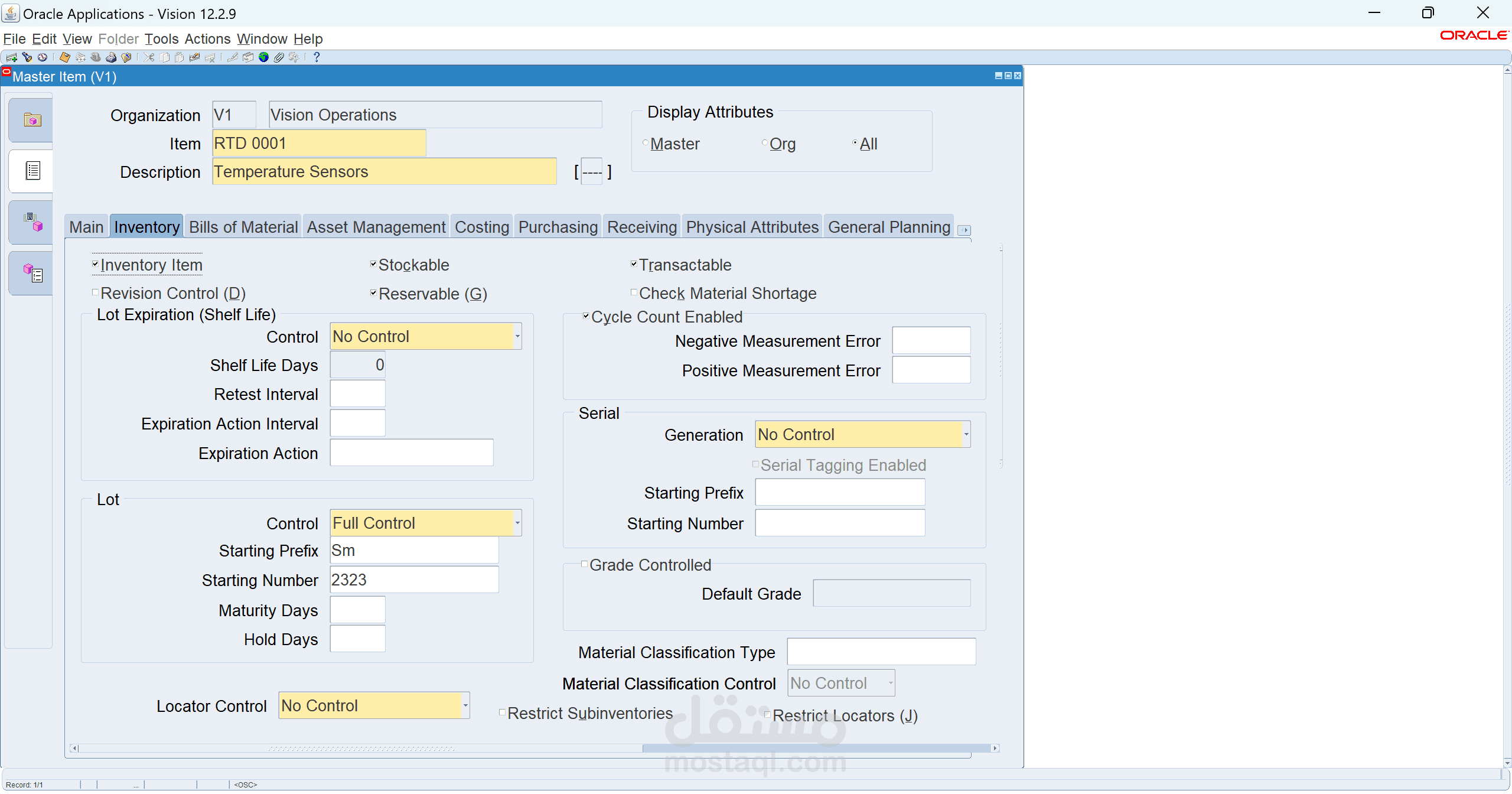The image size is (1512, 794).
Task: Click the Paste clipboard icon
Action: pyautogui.click(x=179, y=57)
